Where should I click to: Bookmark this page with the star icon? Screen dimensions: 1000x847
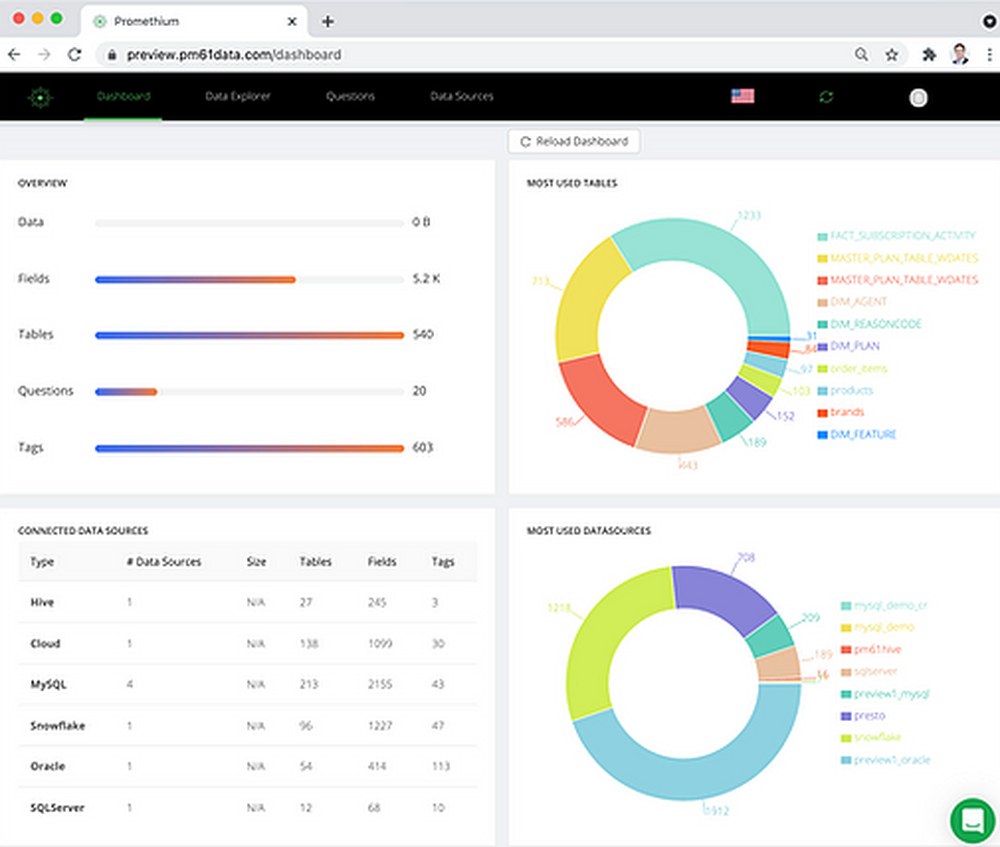pos(892,55)
